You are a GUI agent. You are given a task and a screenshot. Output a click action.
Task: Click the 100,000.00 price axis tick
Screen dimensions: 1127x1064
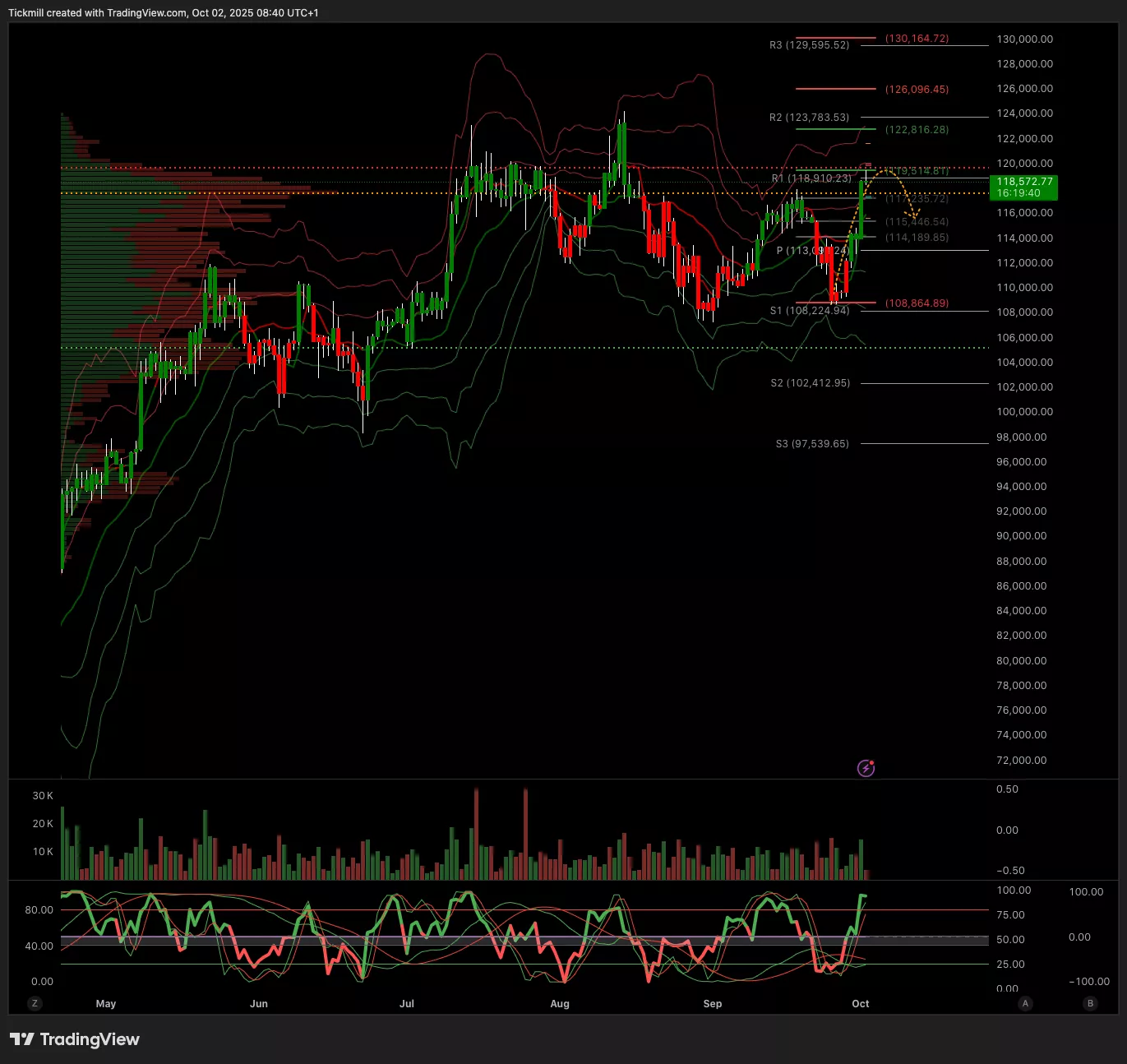pos(1024,412)
